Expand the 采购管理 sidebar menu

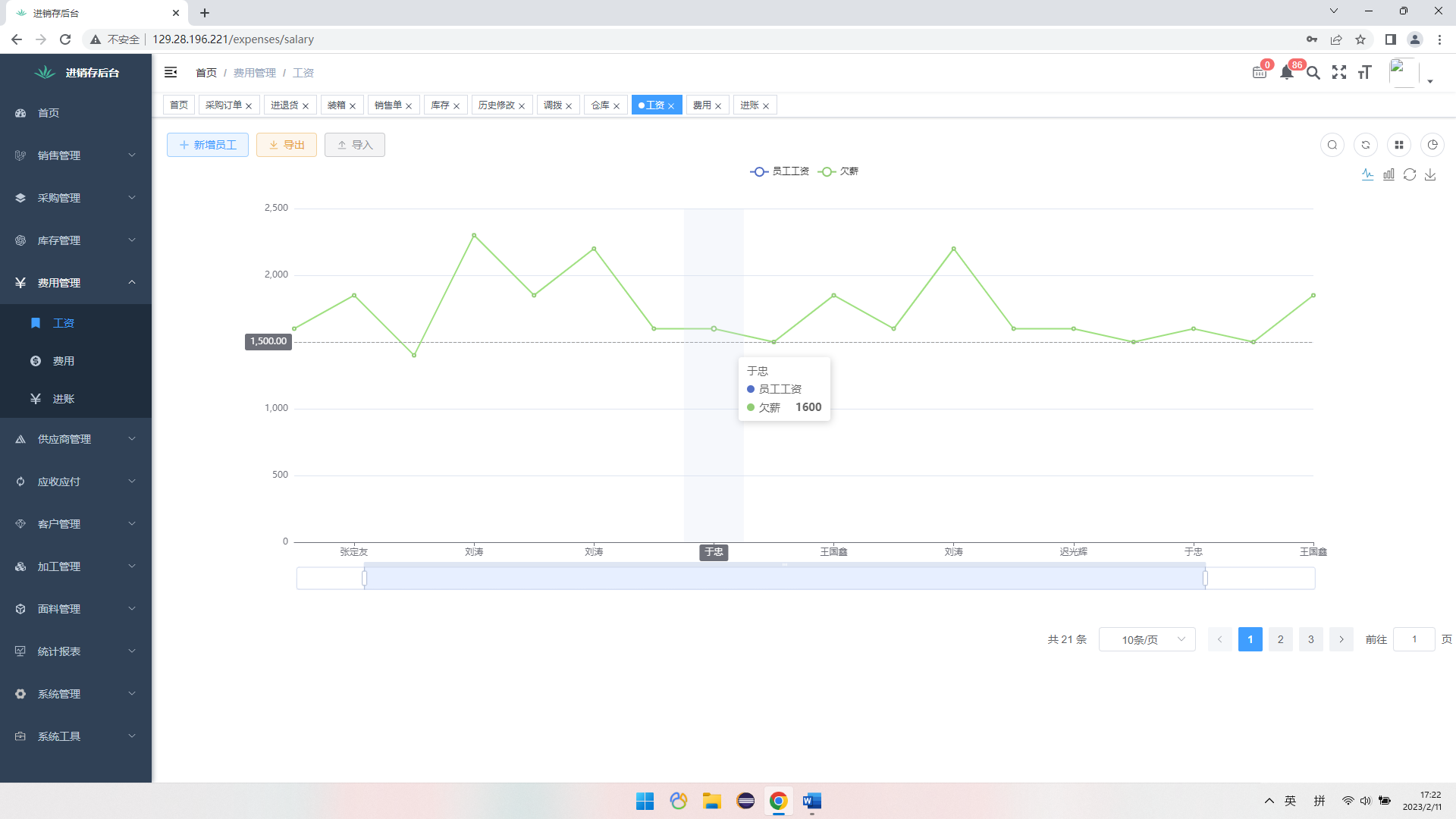[x=76, y=198]
